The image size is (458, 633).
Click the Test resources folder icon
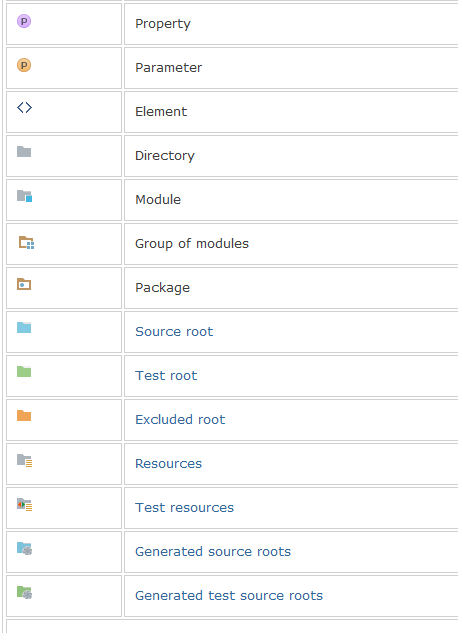(x=24, y=505)
